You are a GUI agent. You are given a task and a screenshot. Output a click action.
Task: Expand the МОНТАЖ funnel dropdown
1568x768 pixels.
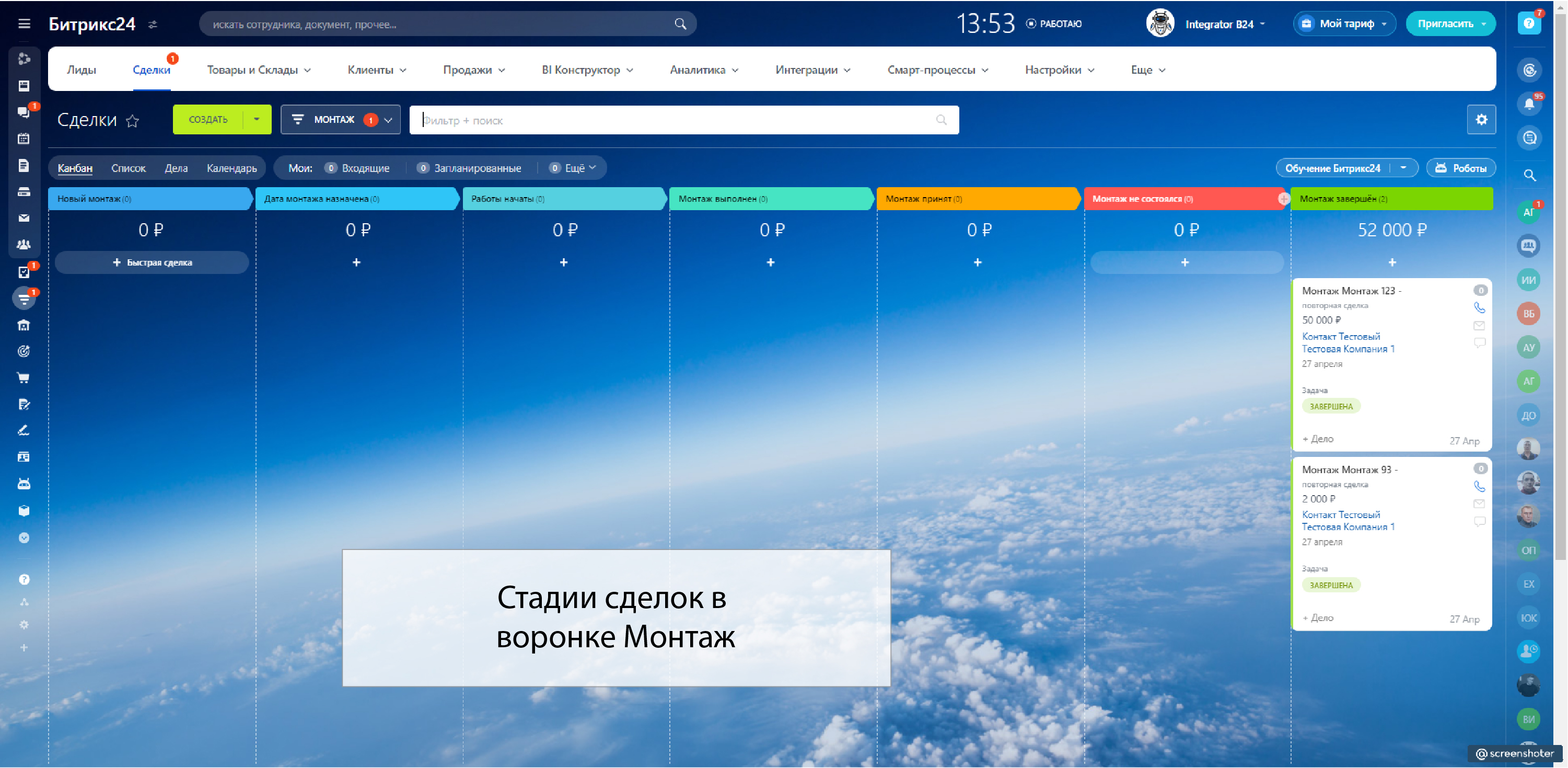388,120
